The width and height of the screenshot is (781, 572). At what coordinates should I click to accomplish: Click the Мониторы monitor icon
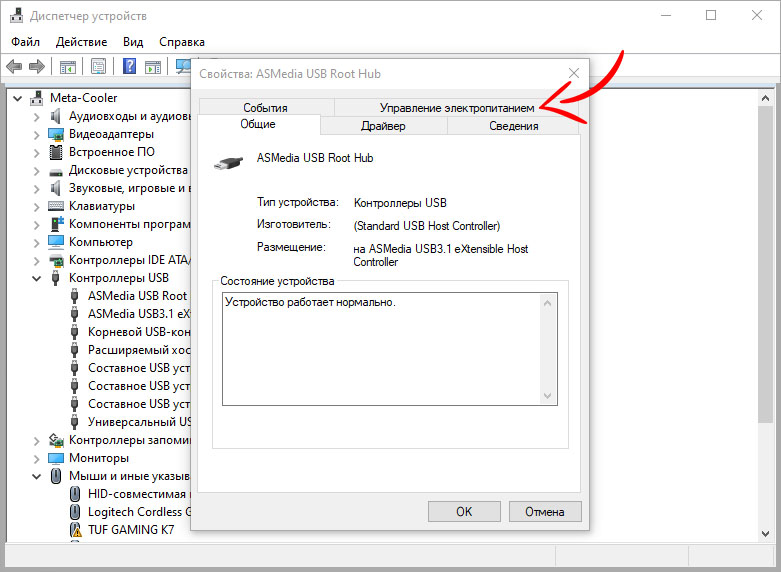(56, 457)
